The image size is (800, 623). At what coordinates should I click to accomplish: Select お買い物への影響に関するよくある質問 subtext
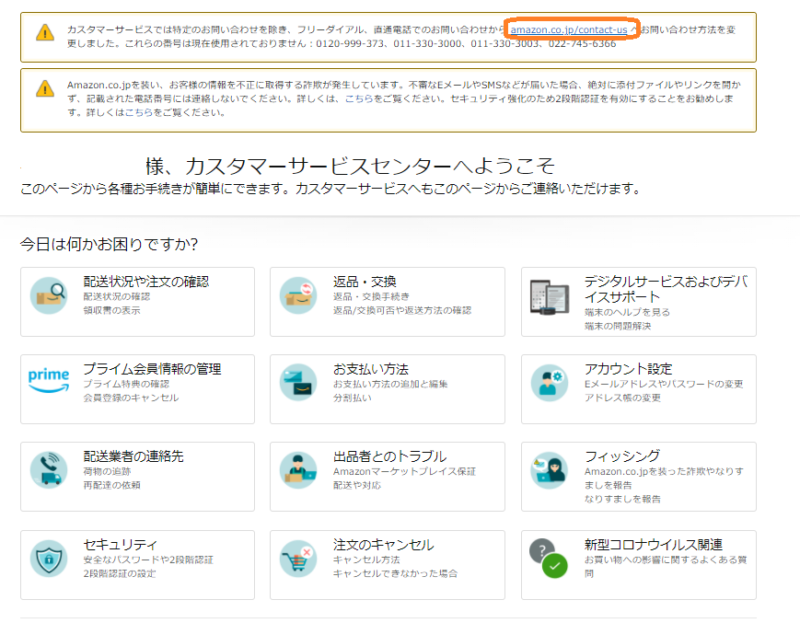665,566
